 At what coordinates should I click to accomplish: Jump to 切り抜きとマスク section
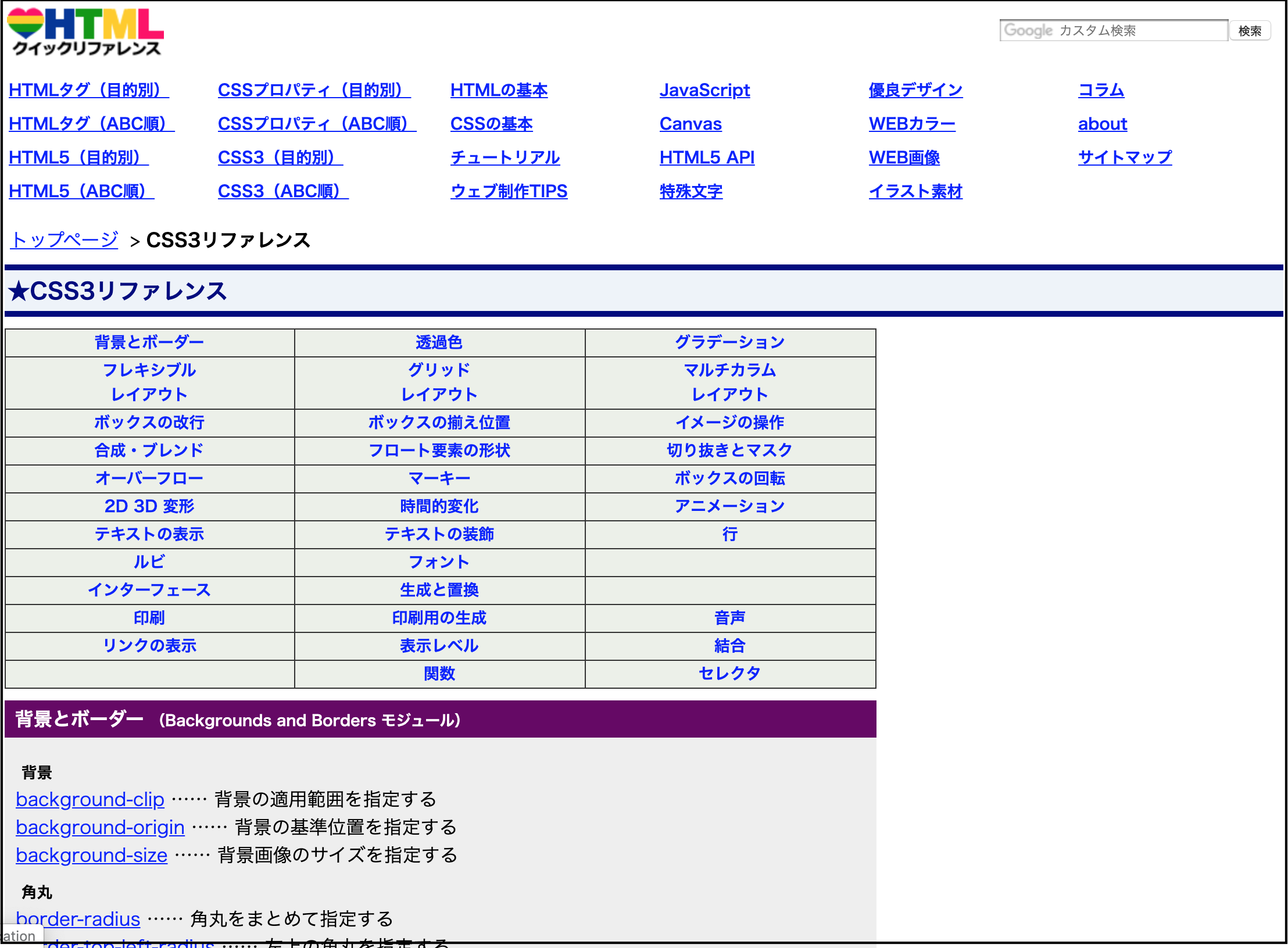tap(730, 450)
